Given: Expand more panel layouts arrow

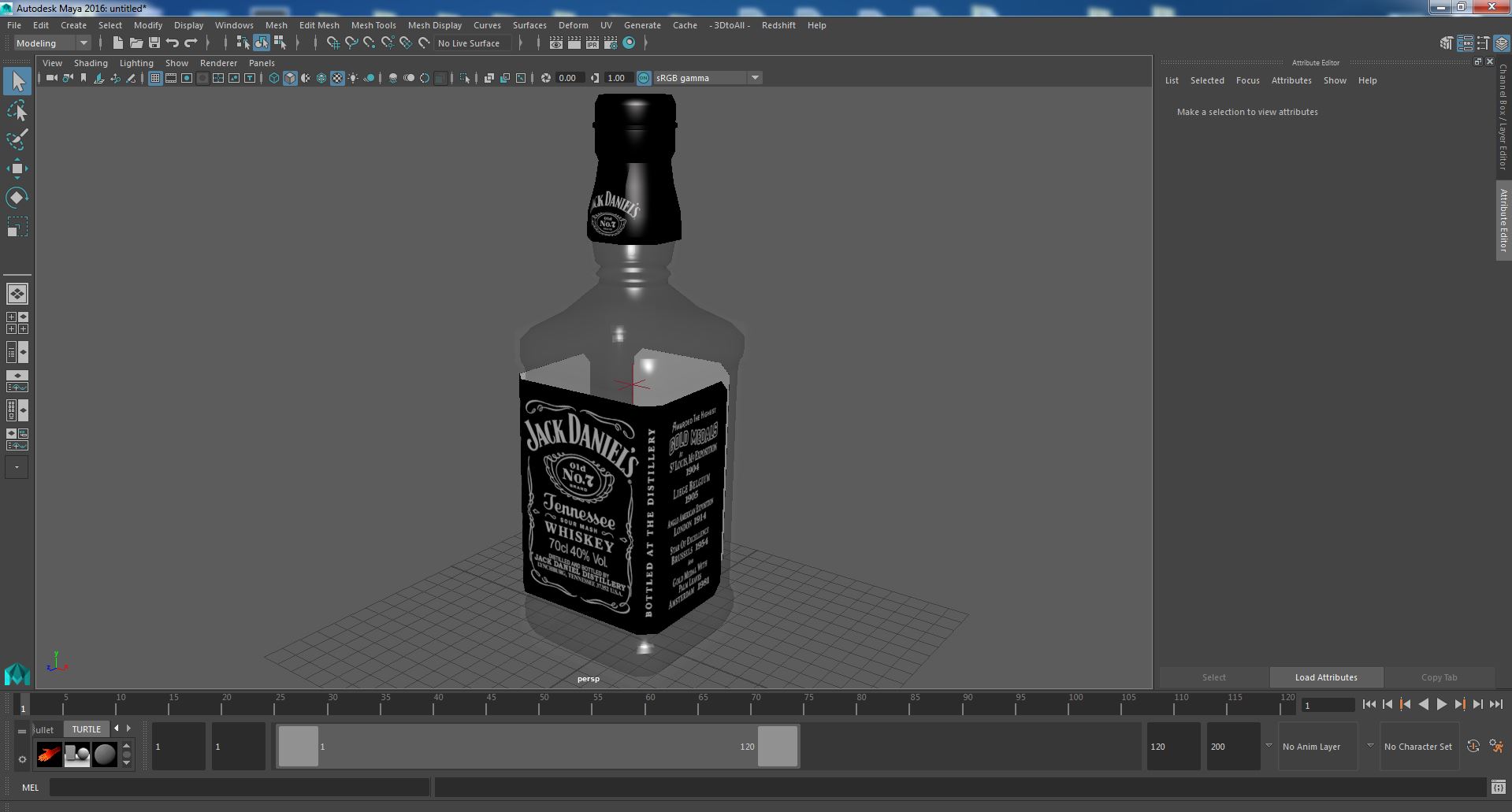Looking at the screenshot, I should click(x=17, y=467).
